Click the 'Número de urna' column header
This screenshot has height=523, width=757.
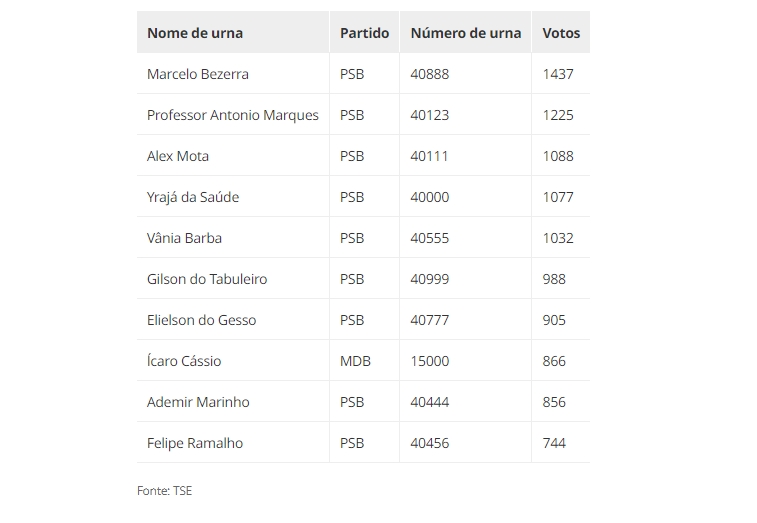465,32
